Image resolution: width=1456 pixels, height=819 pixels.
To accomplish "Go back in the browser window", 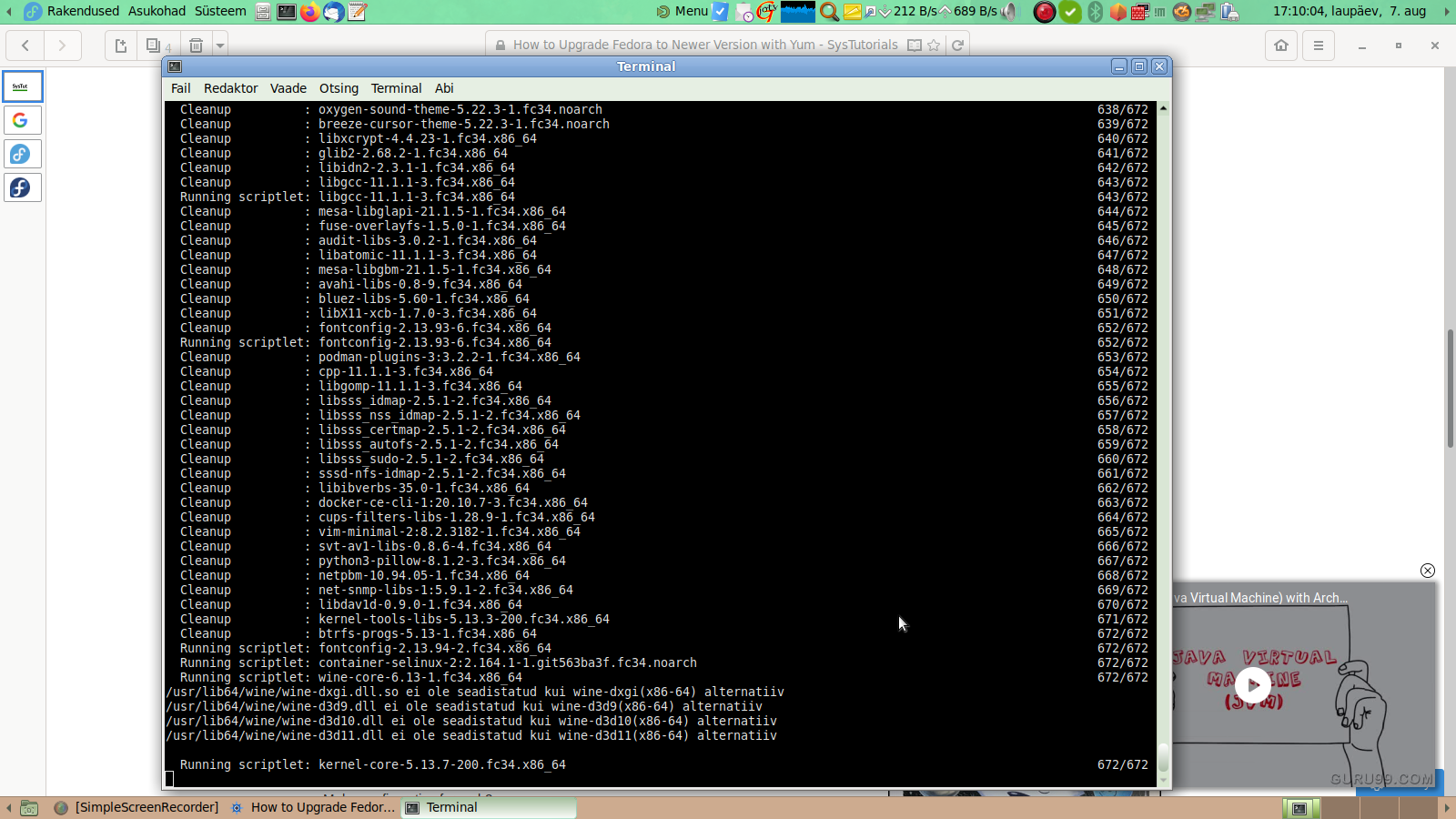I will point(25,45).
